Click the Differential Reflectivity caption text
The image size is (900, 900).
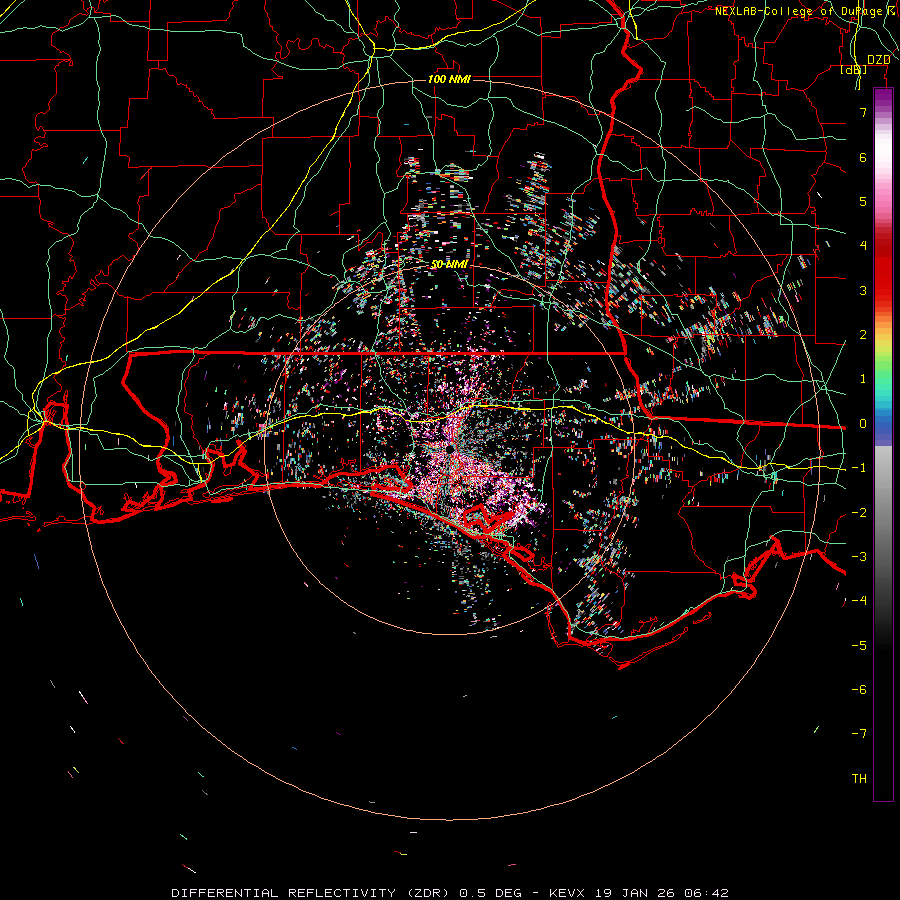pos(450,893)
